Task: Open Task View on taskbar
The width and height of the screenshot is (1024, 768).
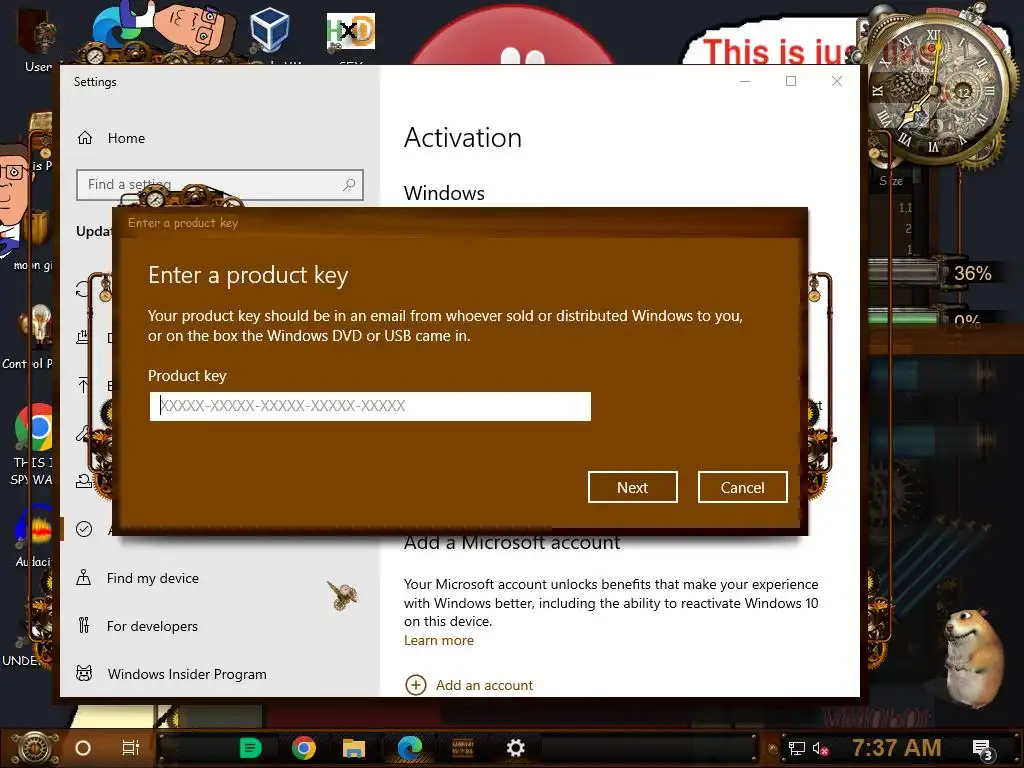Action: [x=131, y=748]
